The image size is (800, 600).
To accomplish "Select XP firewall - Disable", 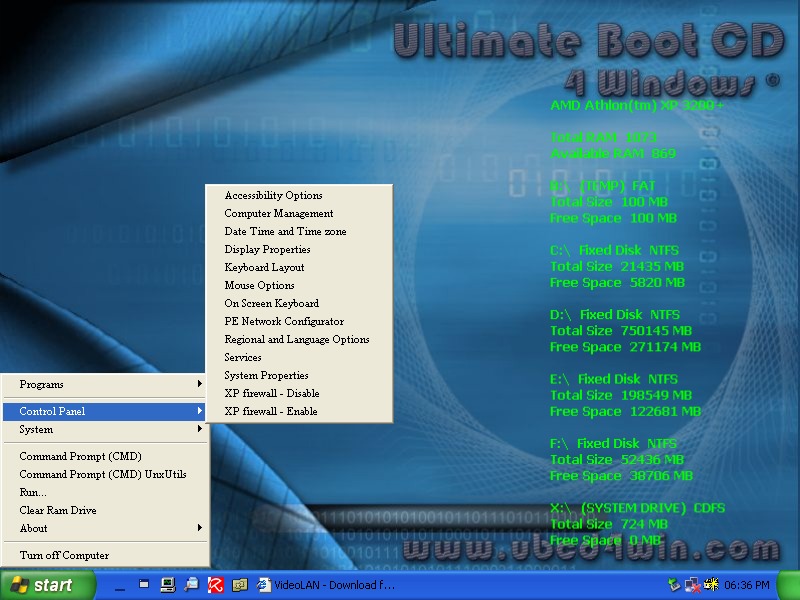I will pos(272,393).
